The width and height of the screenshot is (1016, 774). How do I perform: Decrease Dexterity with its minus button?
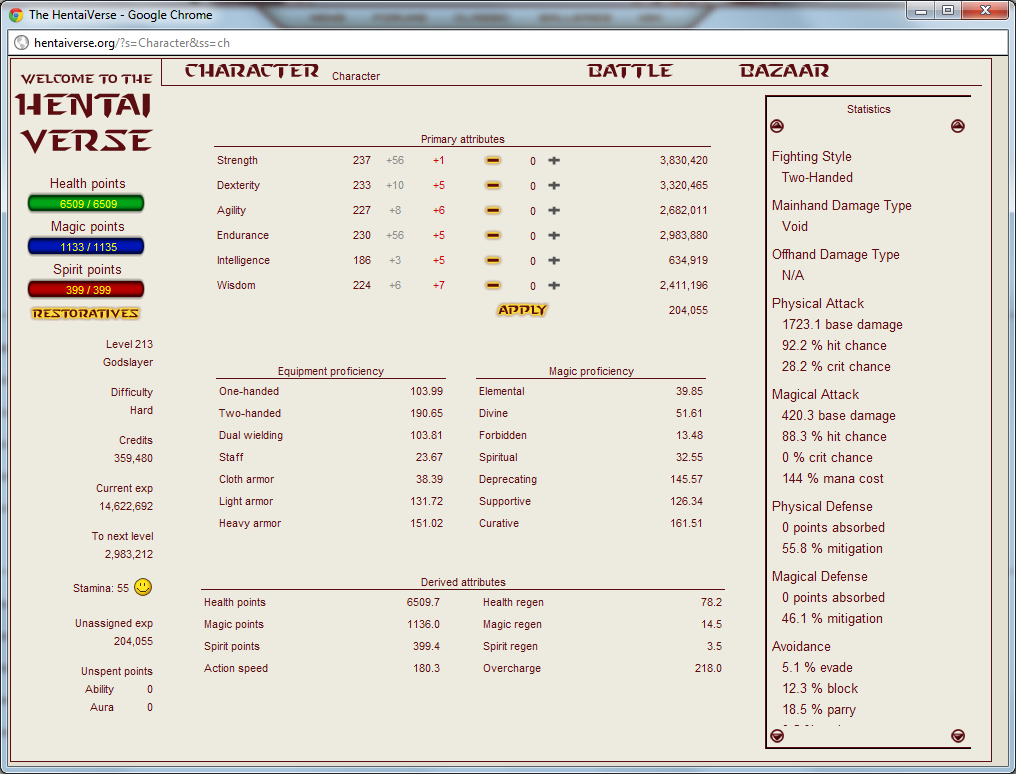tap(493, 185)
